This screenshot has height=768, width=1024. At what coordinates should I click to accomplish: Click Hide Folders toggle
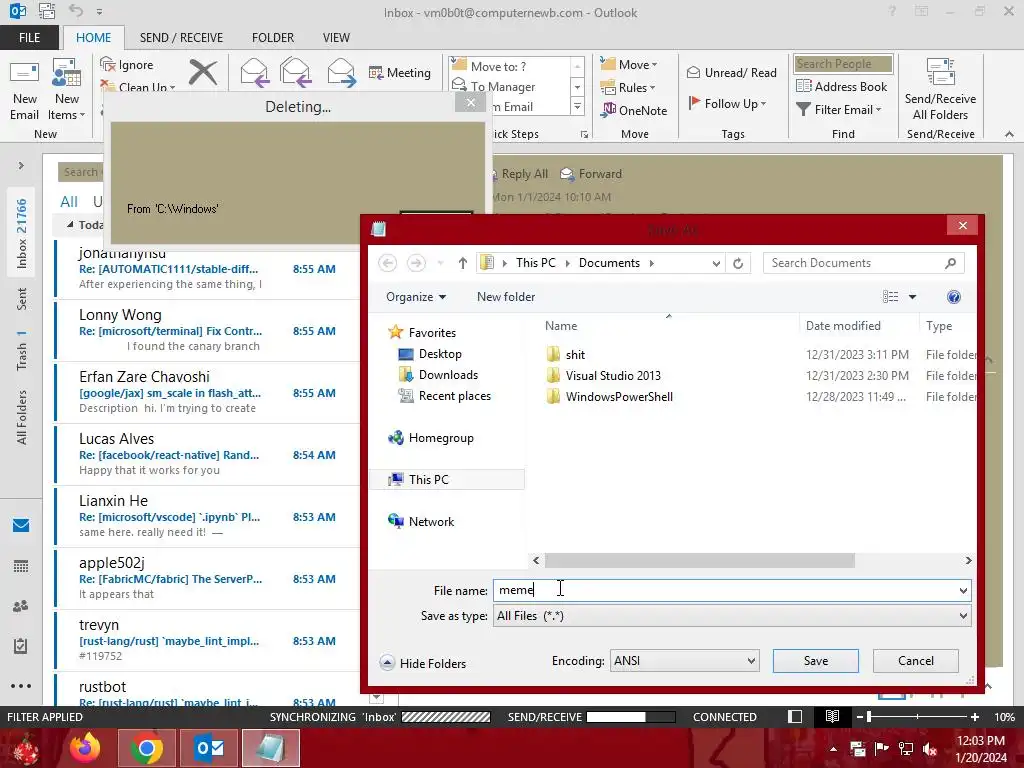click(423, 664)
